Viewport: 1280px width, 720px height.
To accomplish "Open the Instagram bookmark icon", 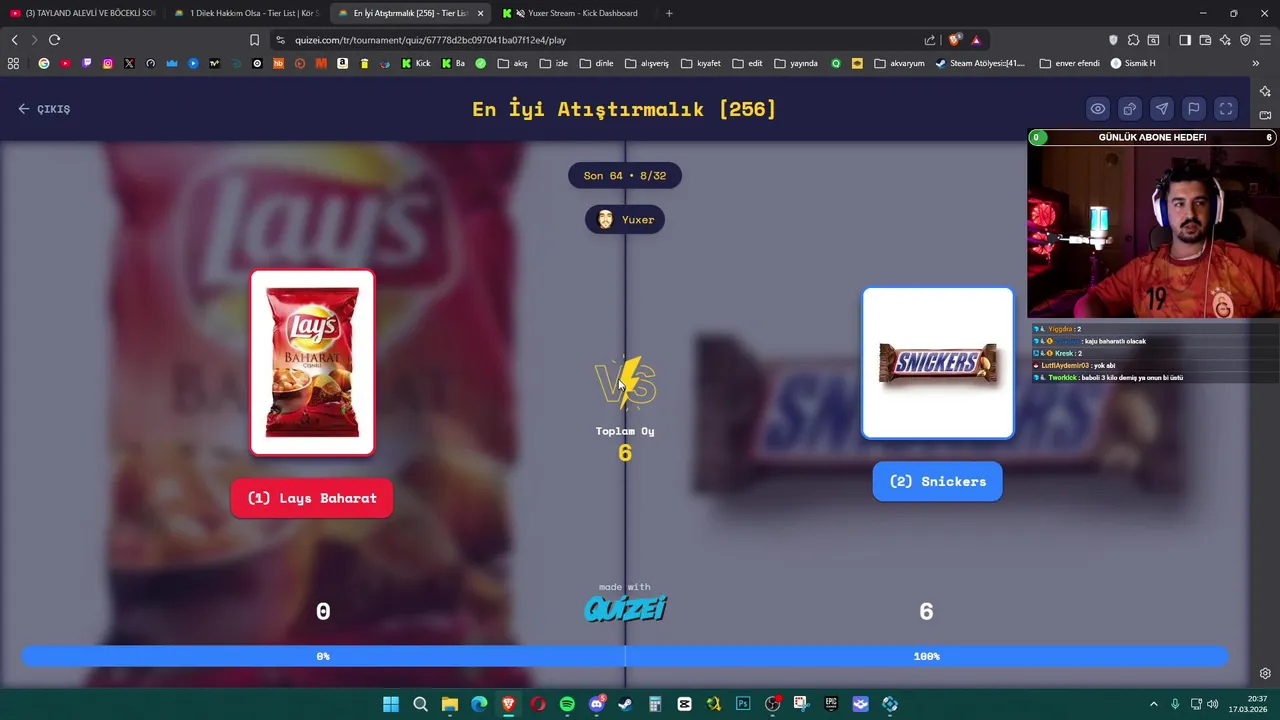I will point(108,63).
